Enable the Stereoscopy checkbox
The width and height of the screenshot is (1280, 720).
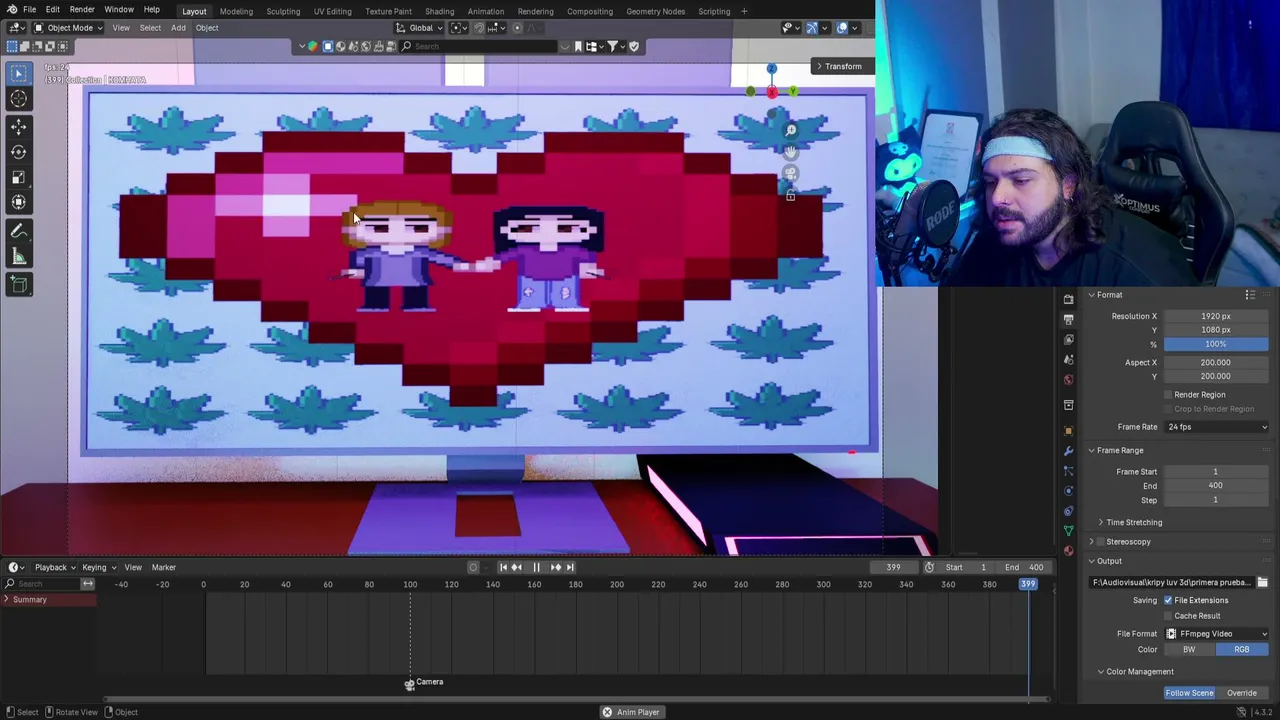[1101, 542]
